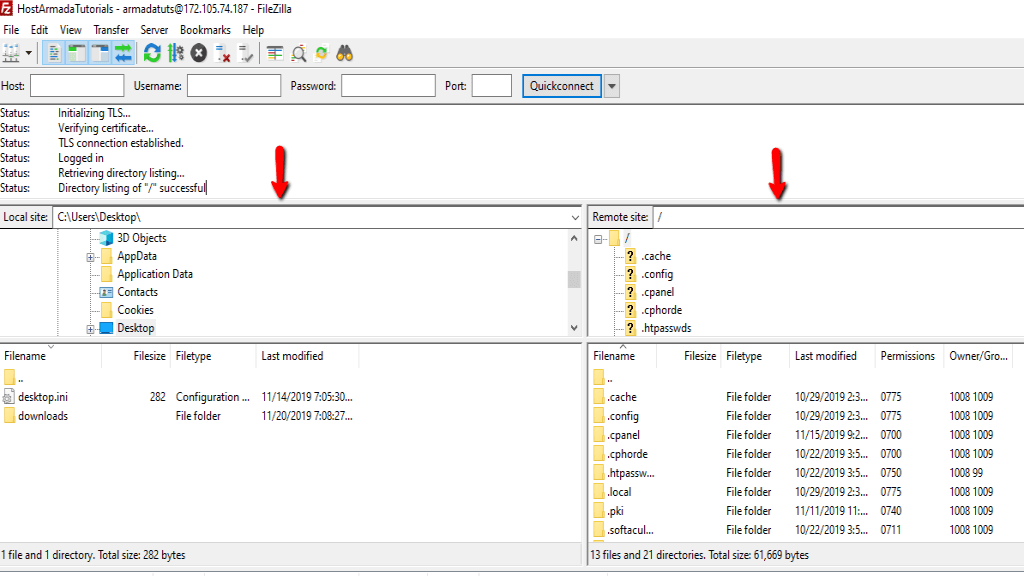Open the Site Manager
This screenshot has height=576, width=1024.
point(12,52)
